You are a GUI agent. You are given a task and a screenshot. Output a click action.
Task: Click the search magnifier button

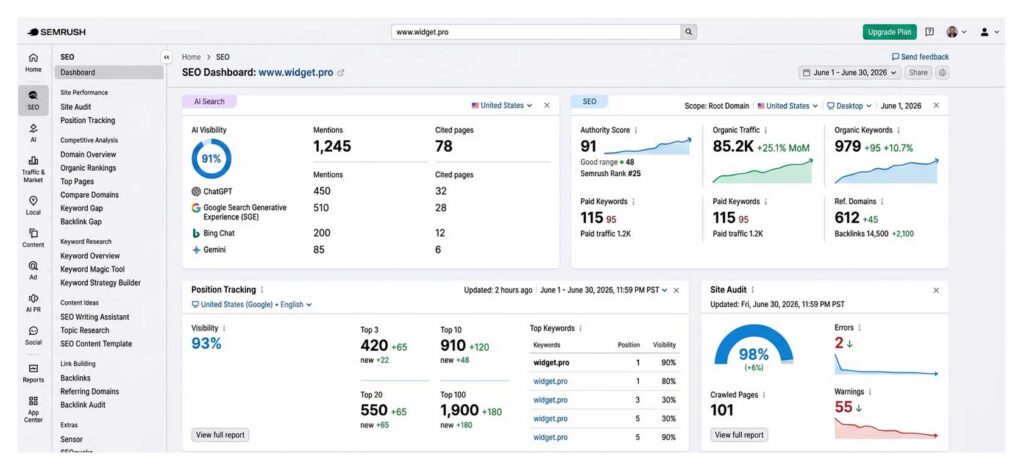[688, 32]
